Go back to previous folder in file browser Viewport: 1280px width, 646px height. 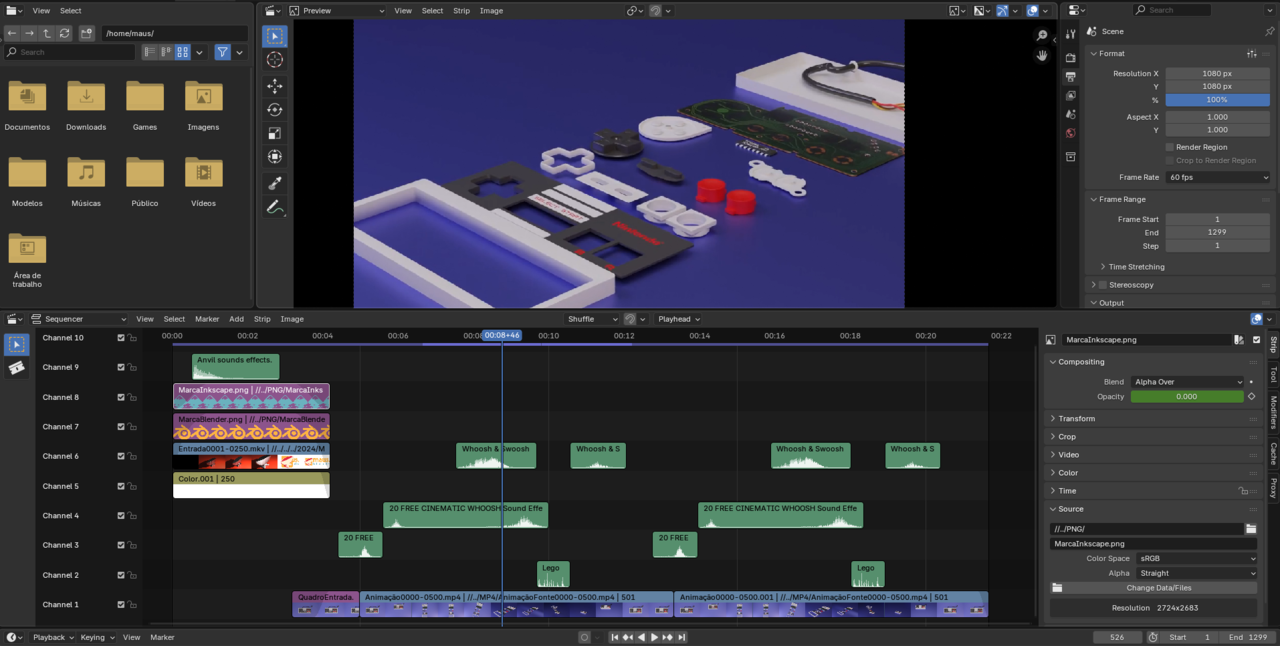[12, 33]
